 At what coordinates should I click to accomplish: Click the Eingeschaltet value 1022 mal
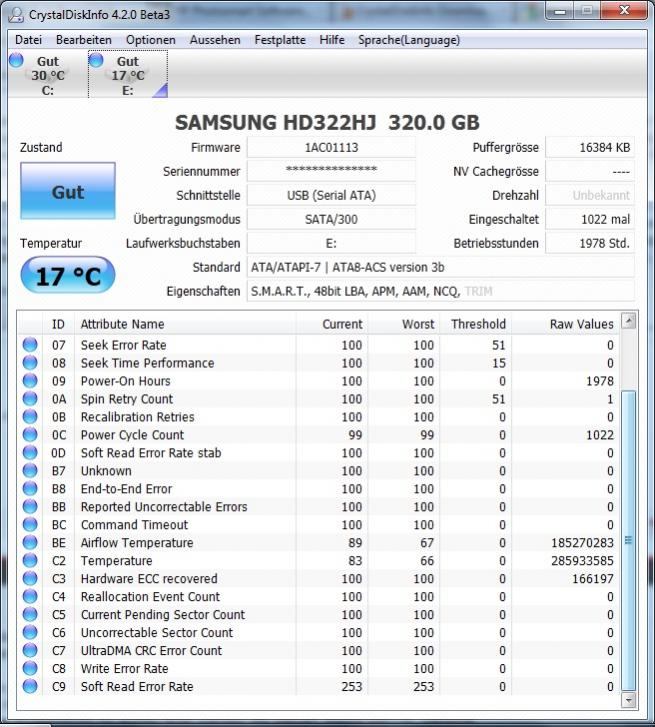(590, 220)
